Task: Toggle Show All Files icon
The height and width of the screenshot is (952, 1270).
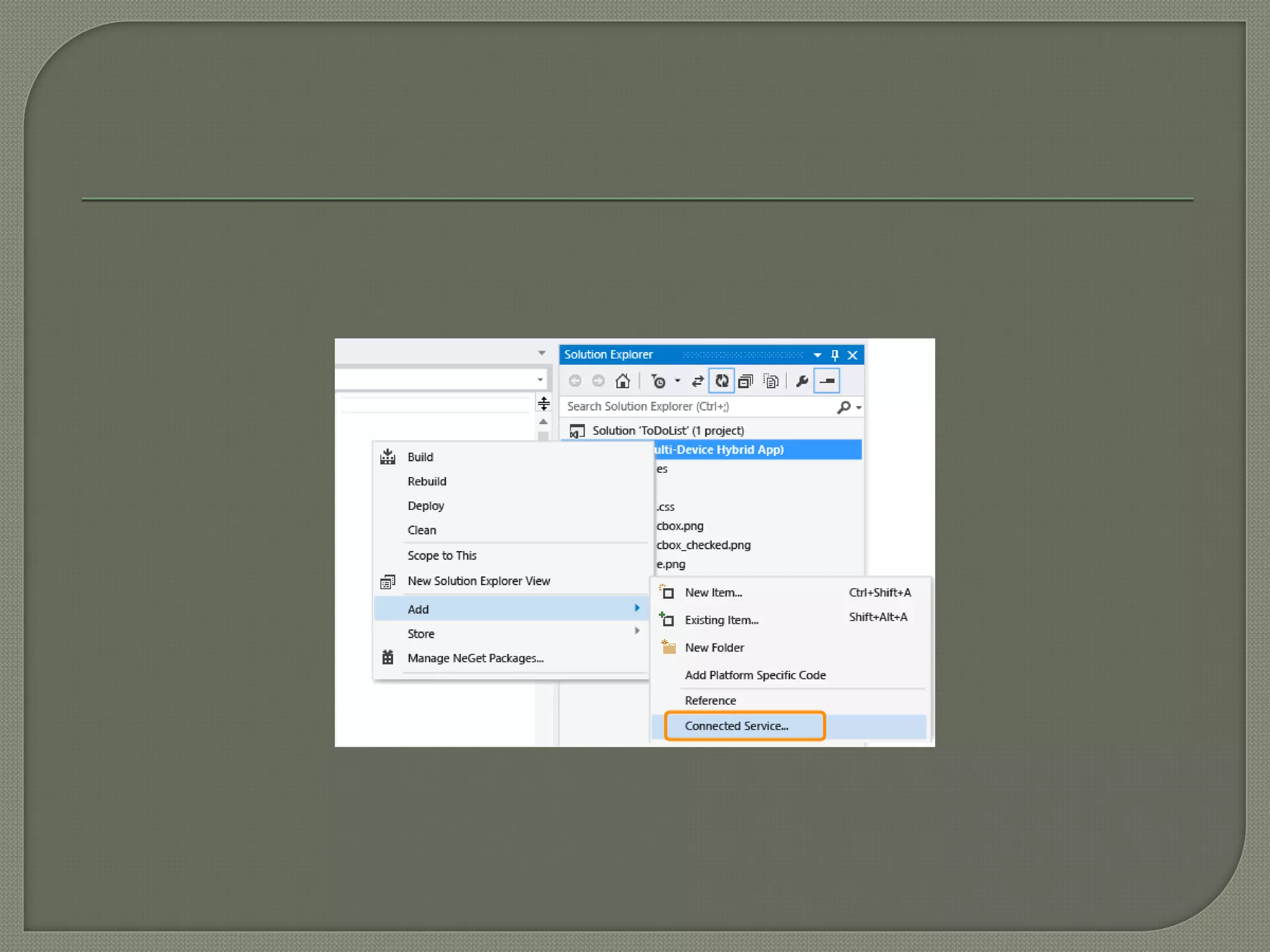Action: [x=771, y=381]
